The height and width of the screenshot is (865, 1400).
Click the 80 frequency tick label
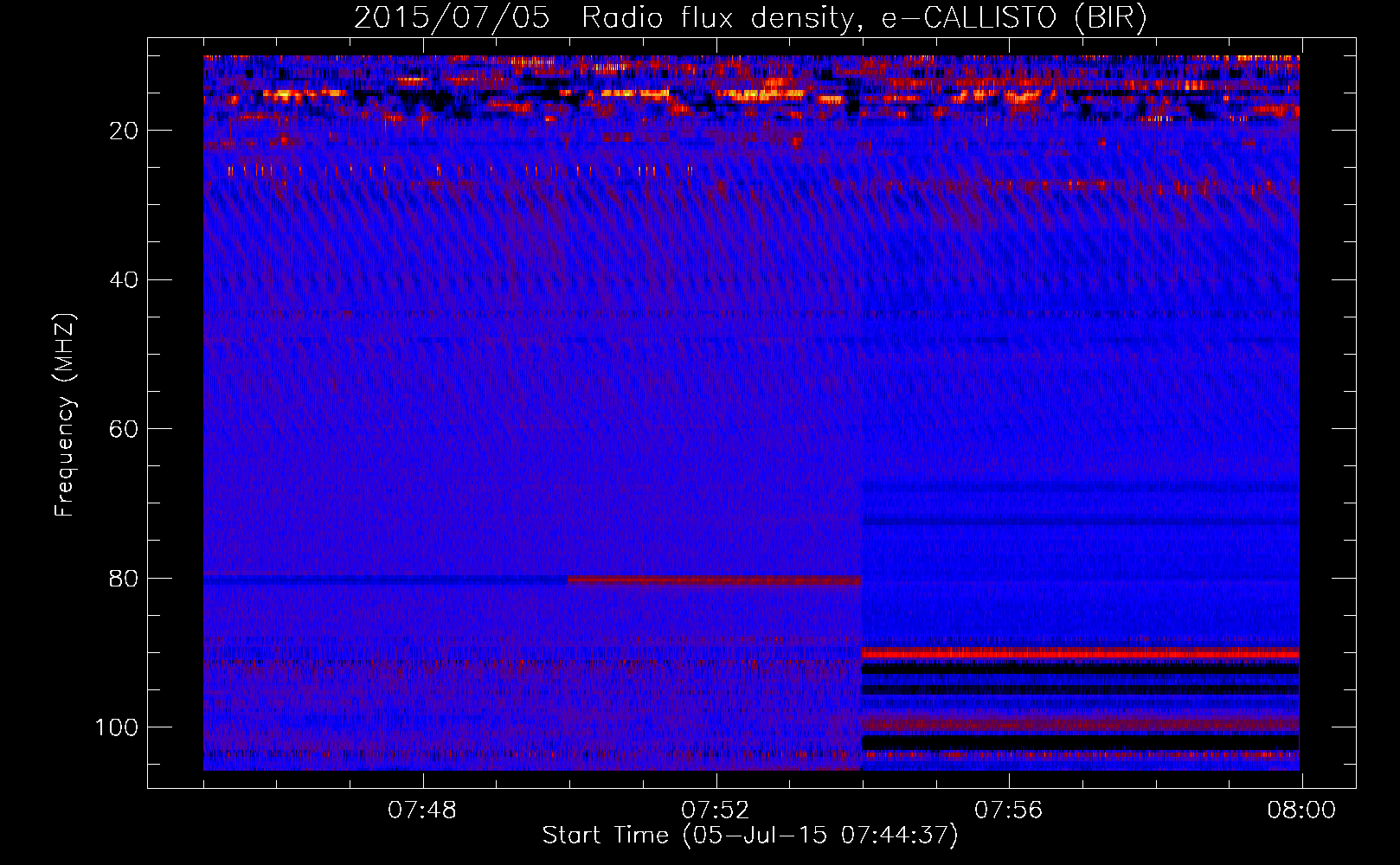click(125, 579)
